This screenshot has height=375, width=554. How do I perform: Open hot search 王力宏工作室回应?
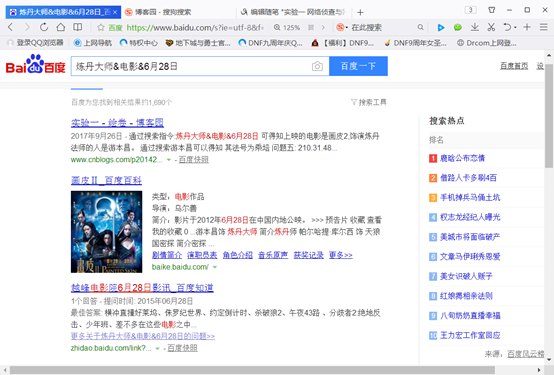pyautogui.click(x=470, y=335)
